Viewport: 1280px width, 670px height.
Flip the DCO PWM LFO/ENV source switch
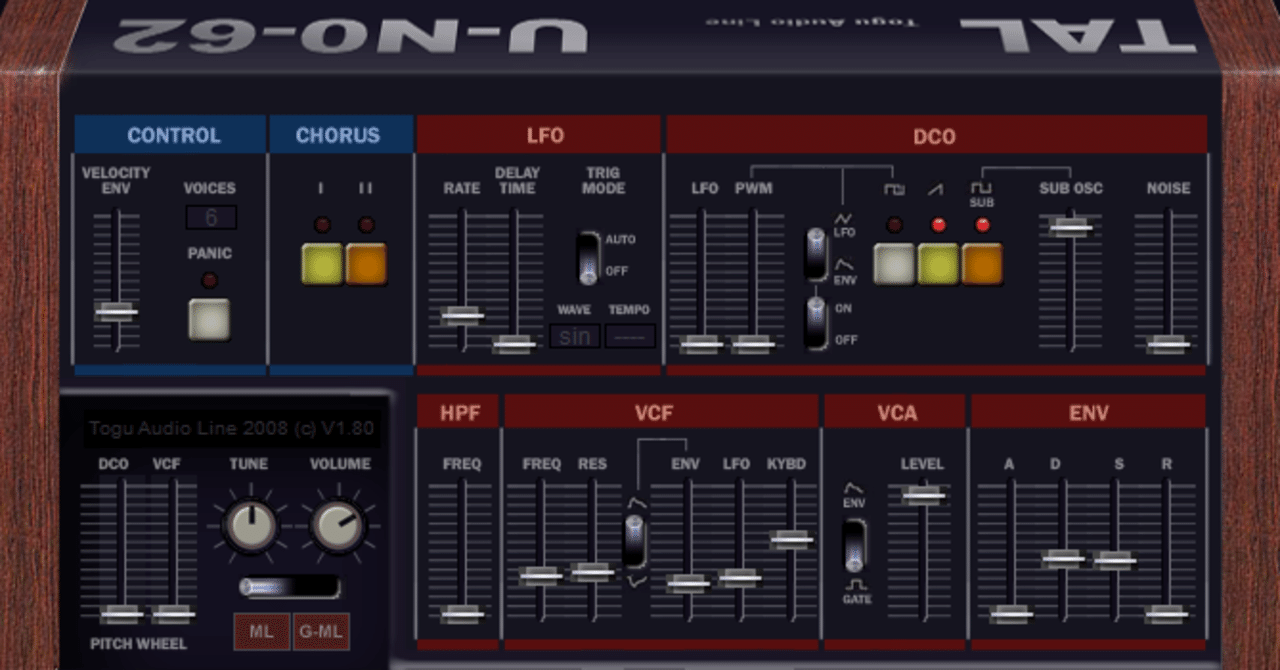pyautogui.click(x=817, y=254)
